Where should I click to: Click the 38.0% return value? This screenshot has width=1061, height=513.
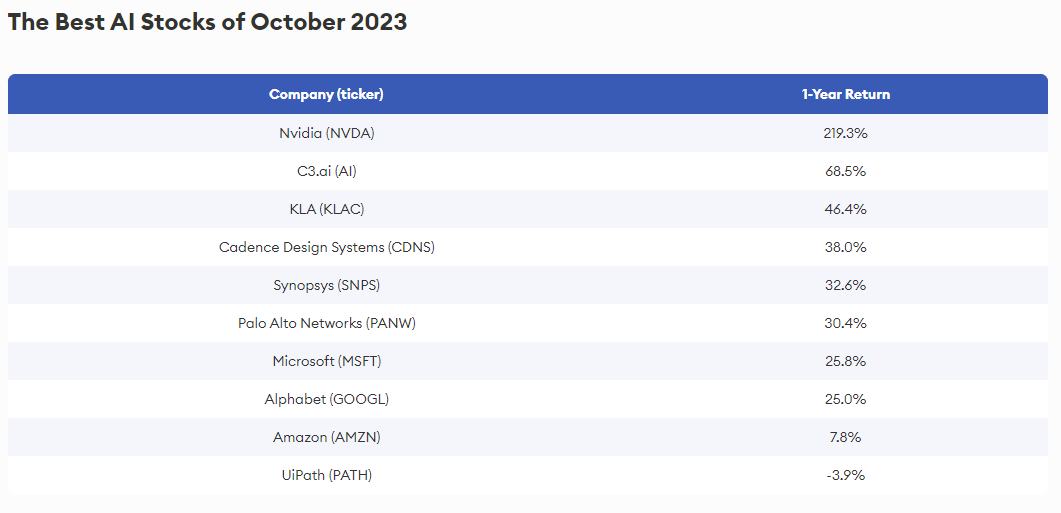pos(846,247)
